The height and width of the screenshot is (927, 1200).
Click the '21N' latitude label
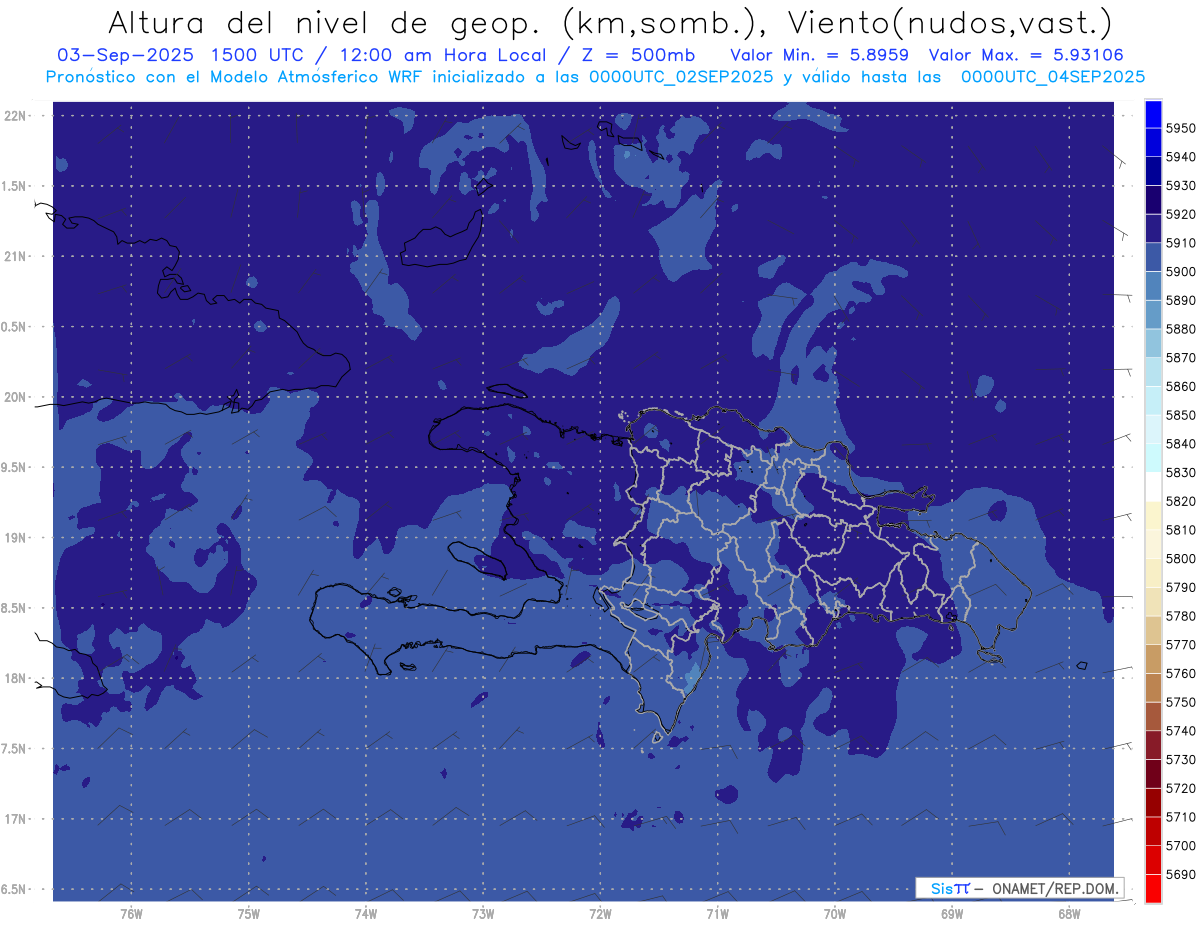[x=16, y=257]
